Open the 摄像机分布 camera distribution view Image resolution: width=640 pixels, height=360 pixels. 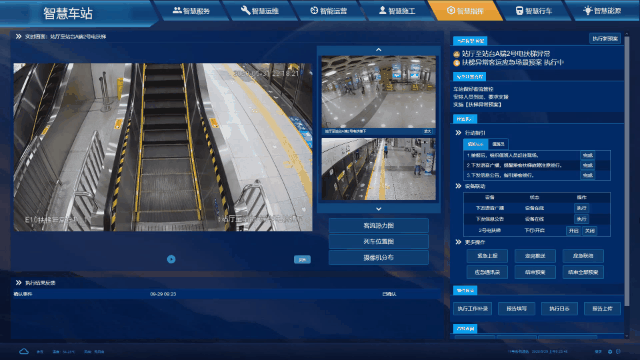379,258
